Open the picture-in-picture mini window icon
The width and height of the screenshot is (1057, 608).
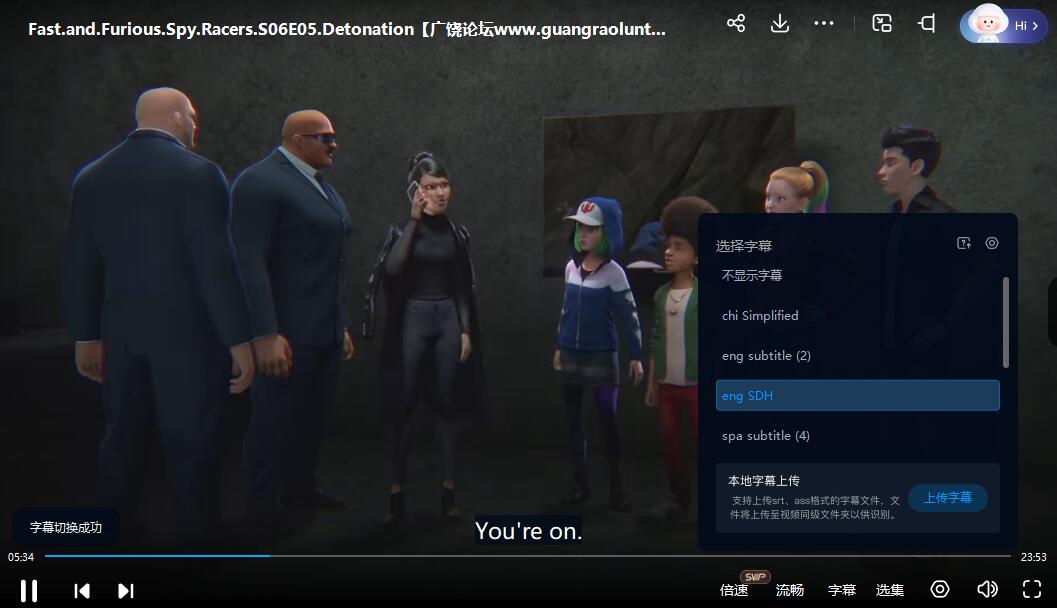[882, 24]
